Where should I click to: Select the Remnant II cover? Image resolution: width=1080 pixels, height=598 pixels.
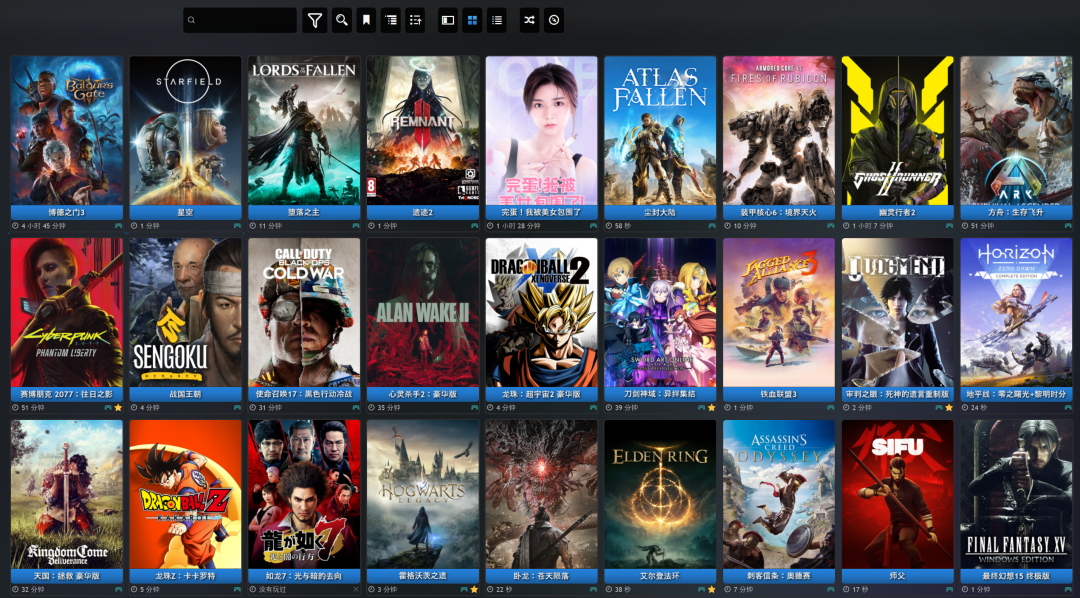423,131
